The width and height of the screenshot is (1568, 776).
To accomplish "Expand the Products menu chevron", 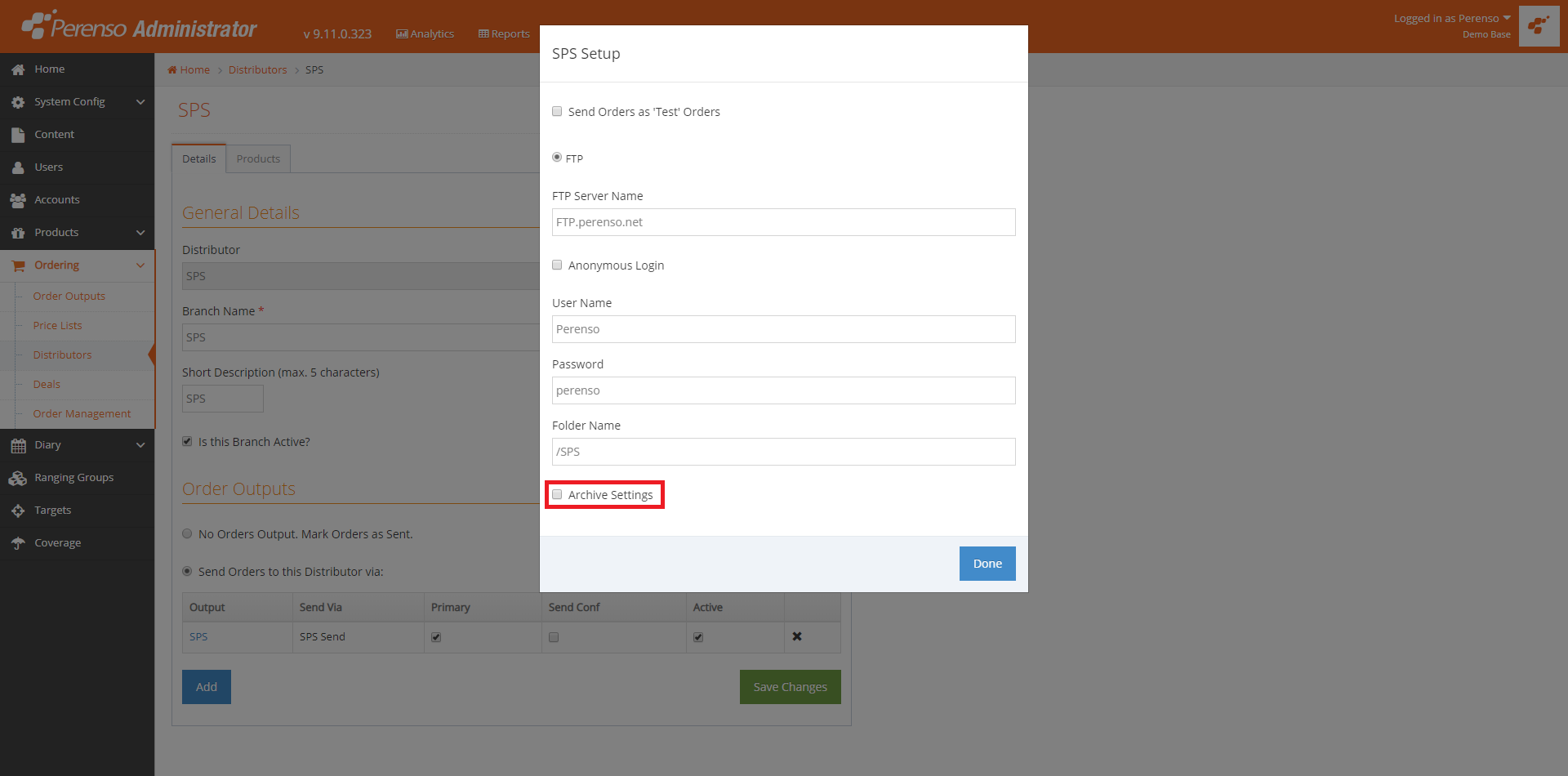I will (140, 233).
